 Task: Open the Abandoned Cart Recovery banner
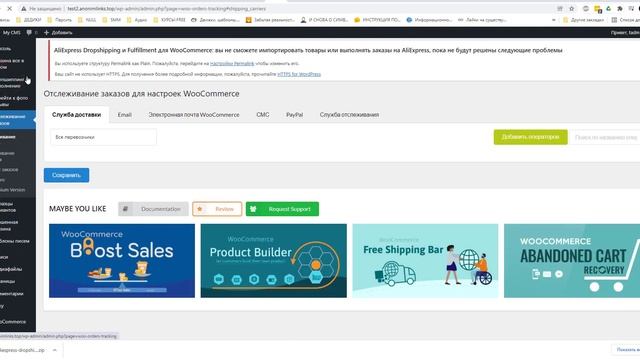tap(572, 260)
